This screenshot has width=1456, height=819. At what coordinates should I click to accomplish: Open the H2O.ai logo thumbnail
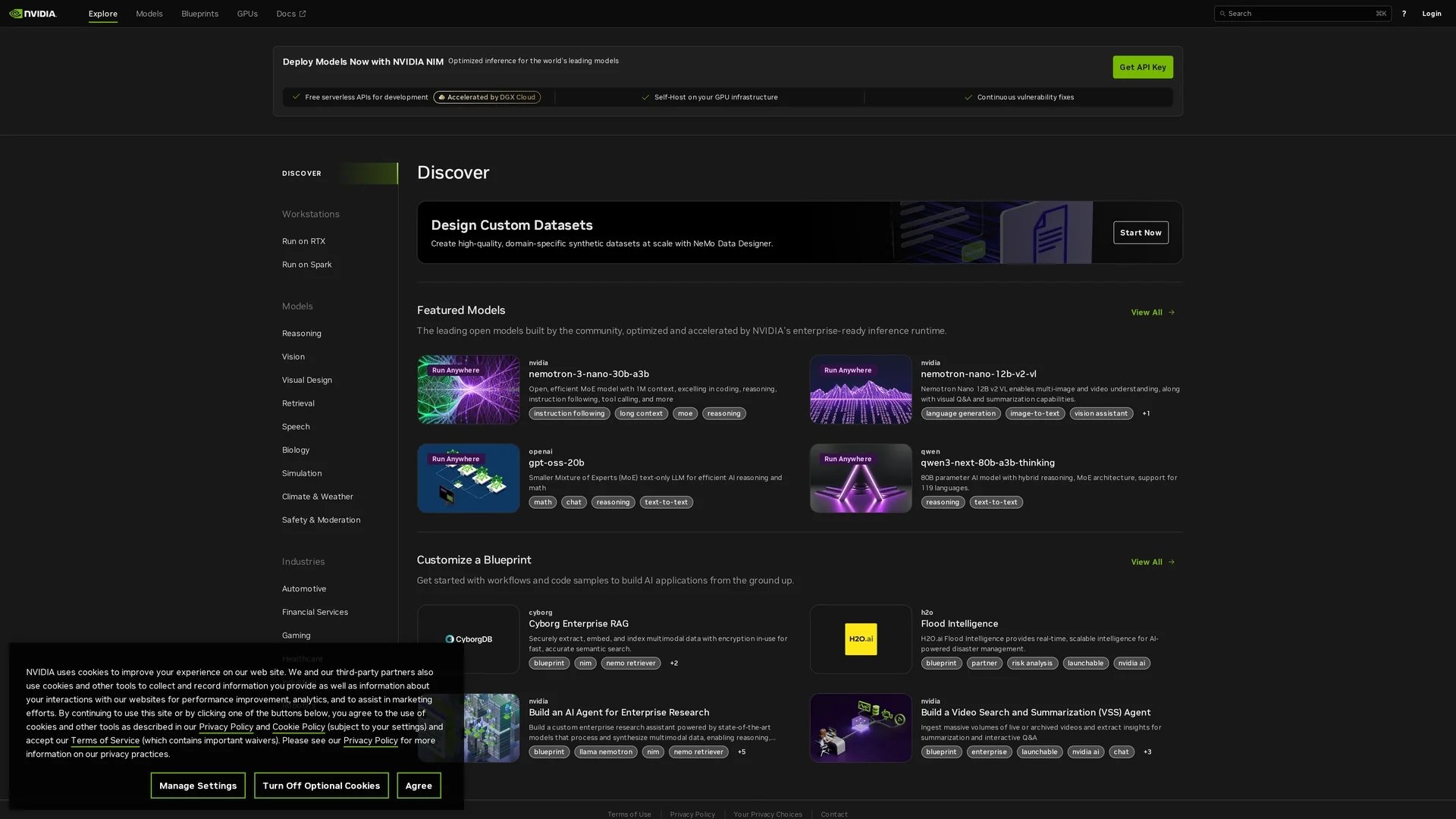tap(861, 639)
